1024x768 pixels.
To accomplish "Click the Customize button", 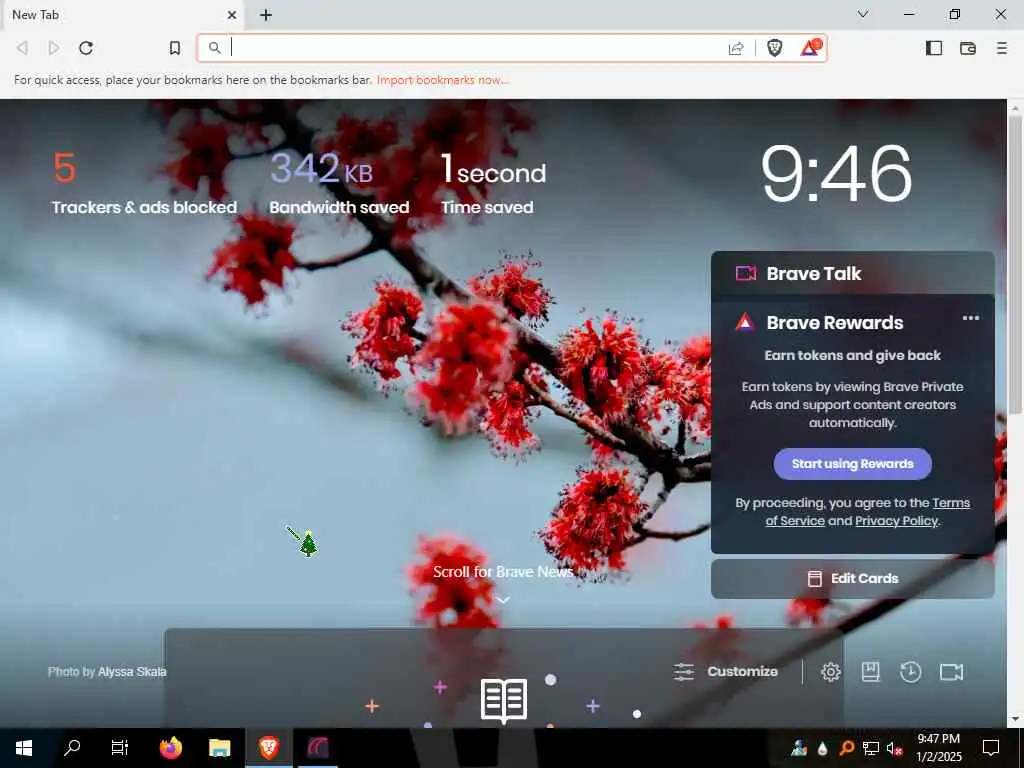I will [x=726, y=671].
